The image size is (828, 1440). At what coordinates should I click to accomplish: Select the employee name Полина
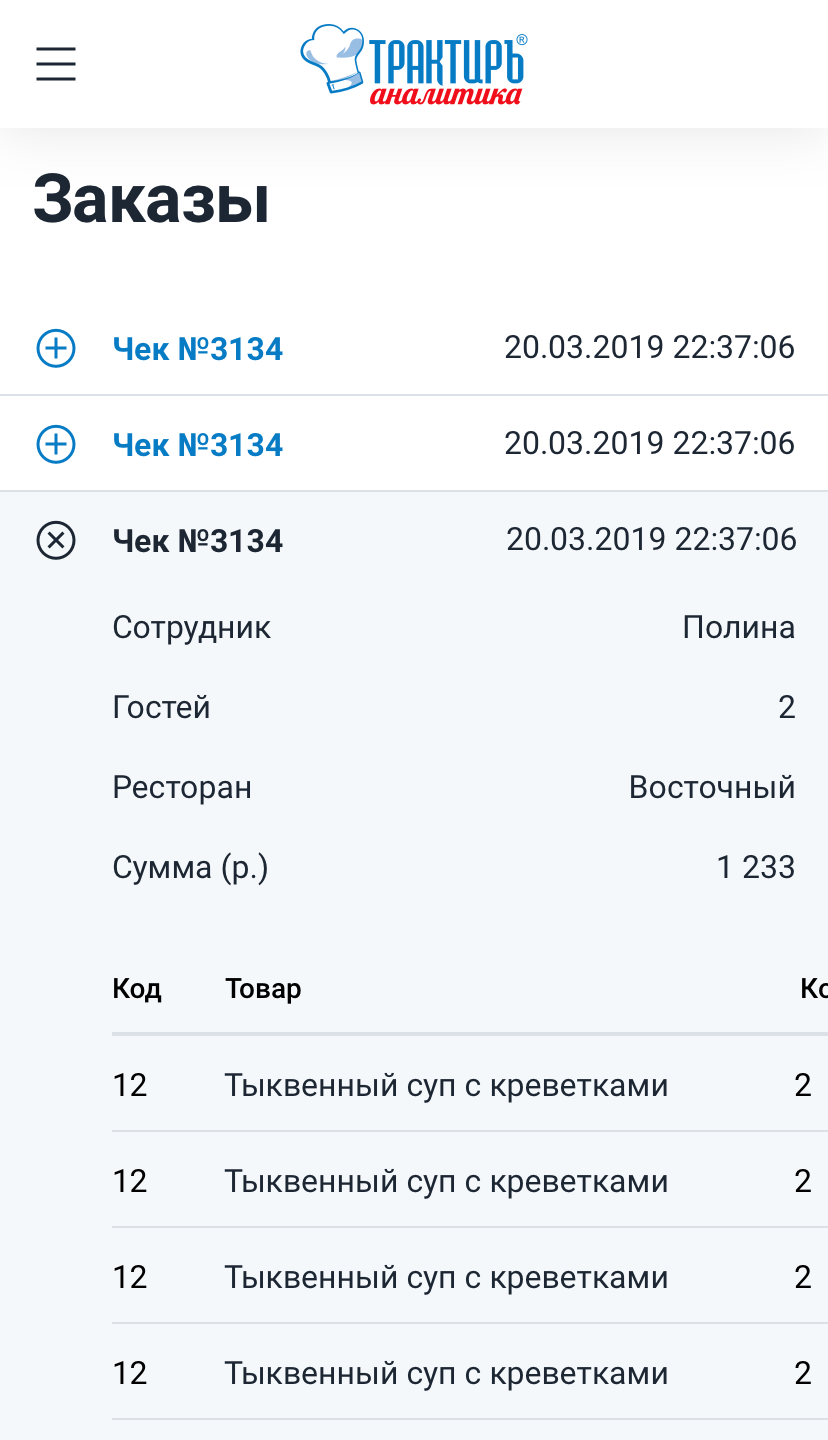(738, 628)
